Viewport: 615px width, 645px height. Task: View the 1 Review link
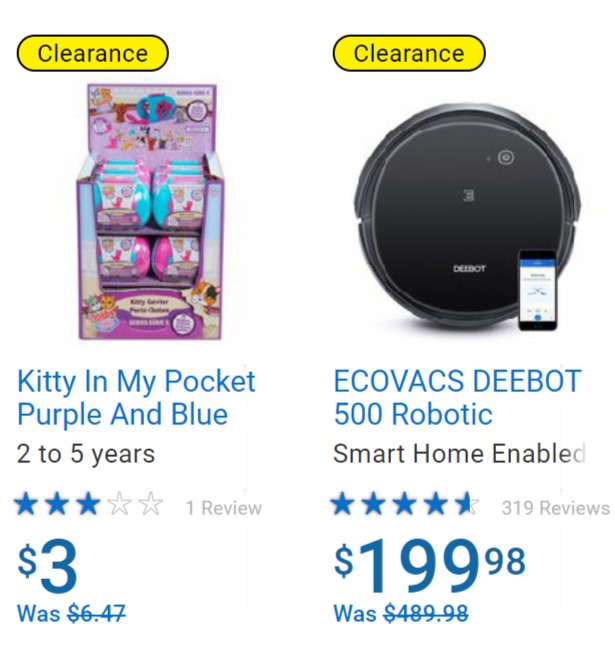223,508
